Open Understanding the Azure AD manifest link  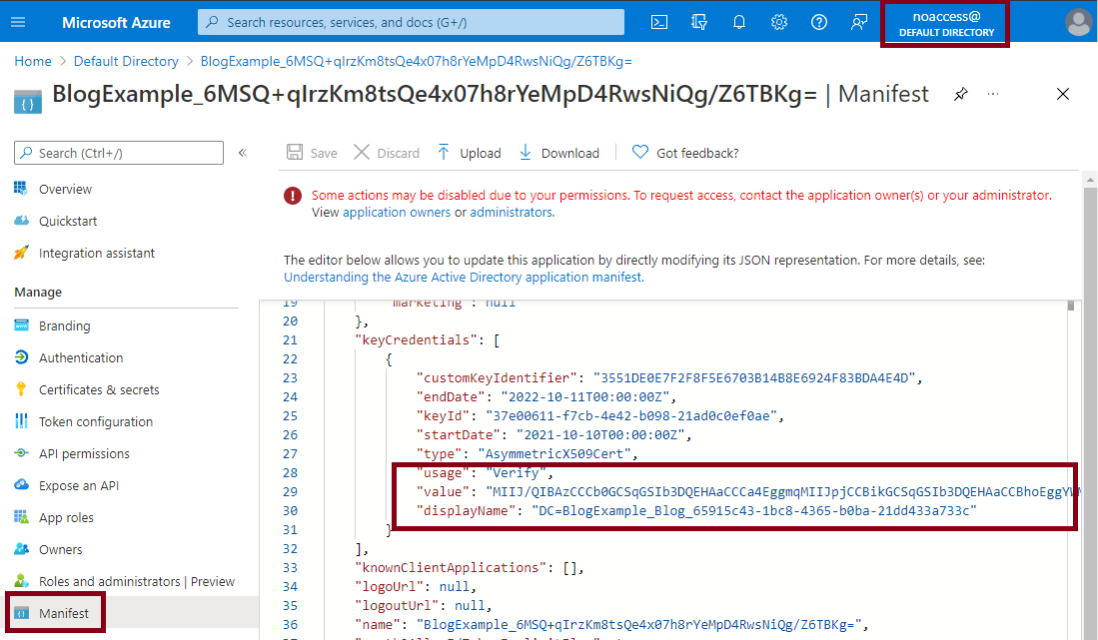463,277
